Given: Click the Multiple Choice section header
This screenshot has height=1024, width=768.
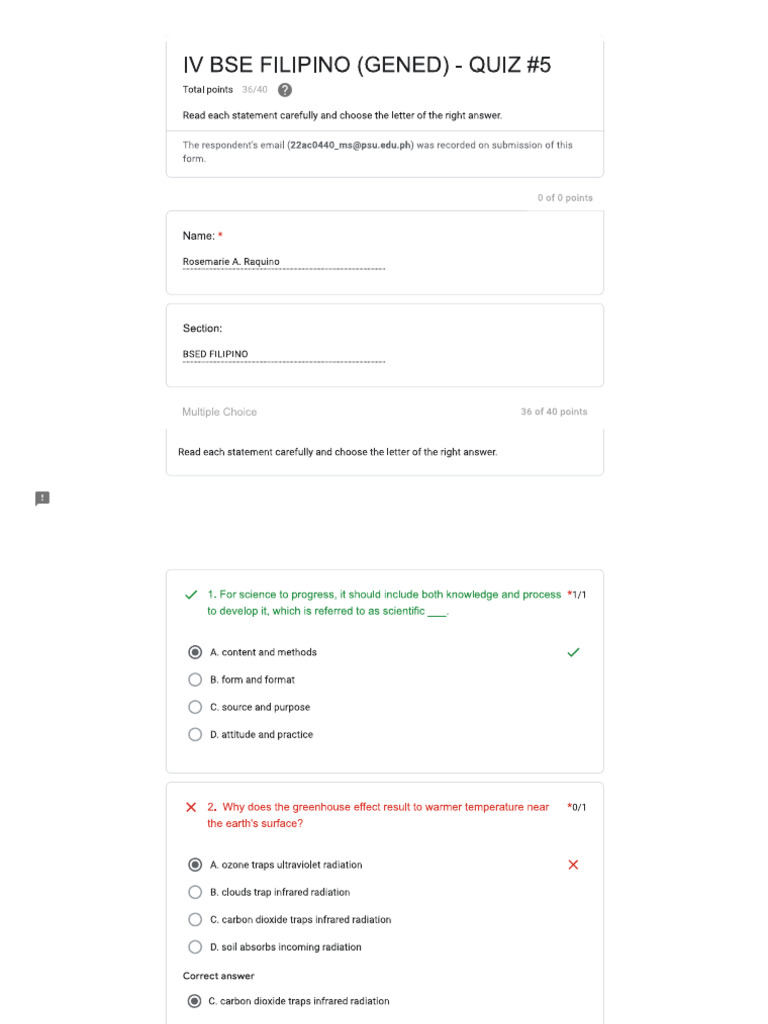Looking at the screenshot, I should [x=219, y=412].
